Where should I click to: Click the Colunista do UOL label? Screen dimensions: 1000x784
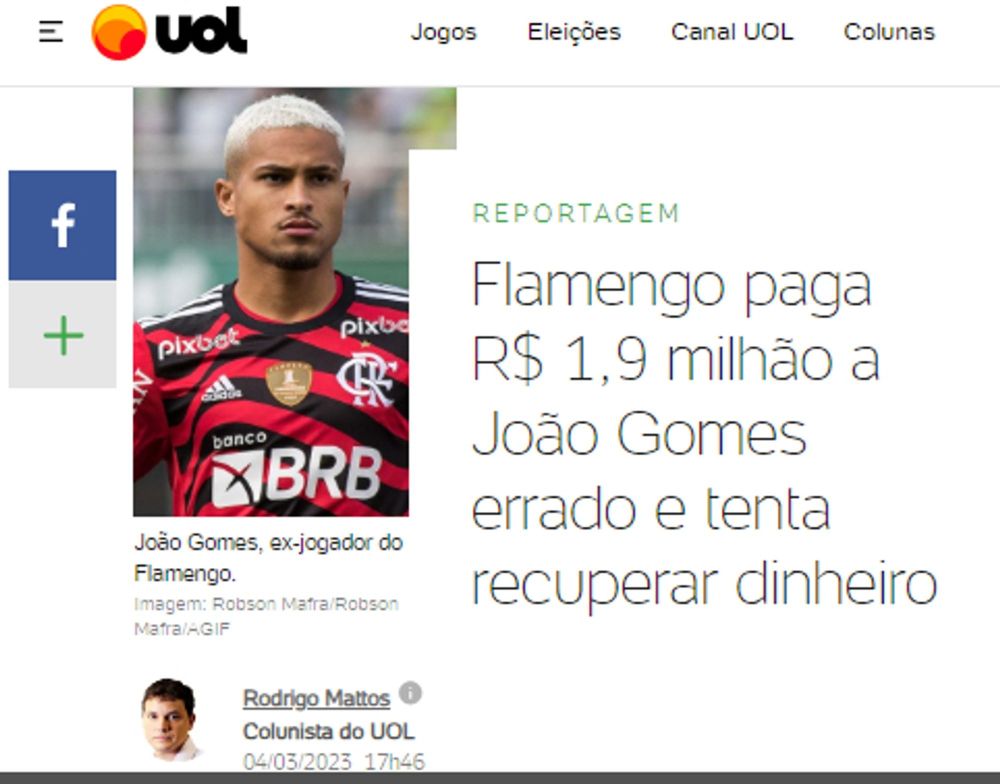329,731
